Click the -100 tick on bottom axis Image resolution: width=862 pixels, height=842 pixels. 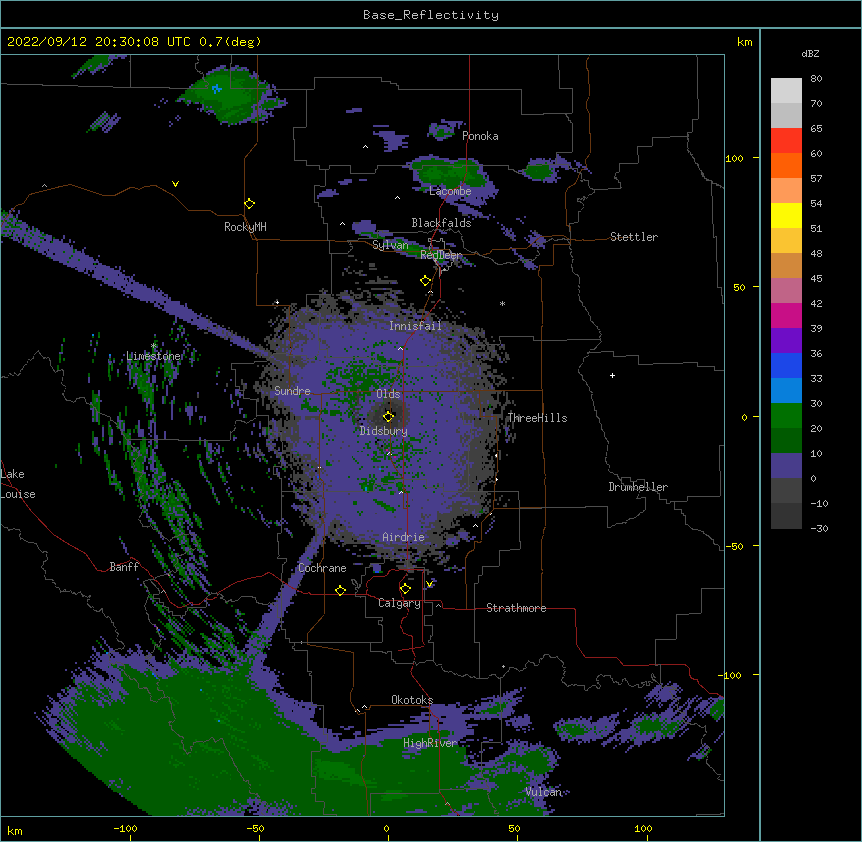click(x=125, y=828)
